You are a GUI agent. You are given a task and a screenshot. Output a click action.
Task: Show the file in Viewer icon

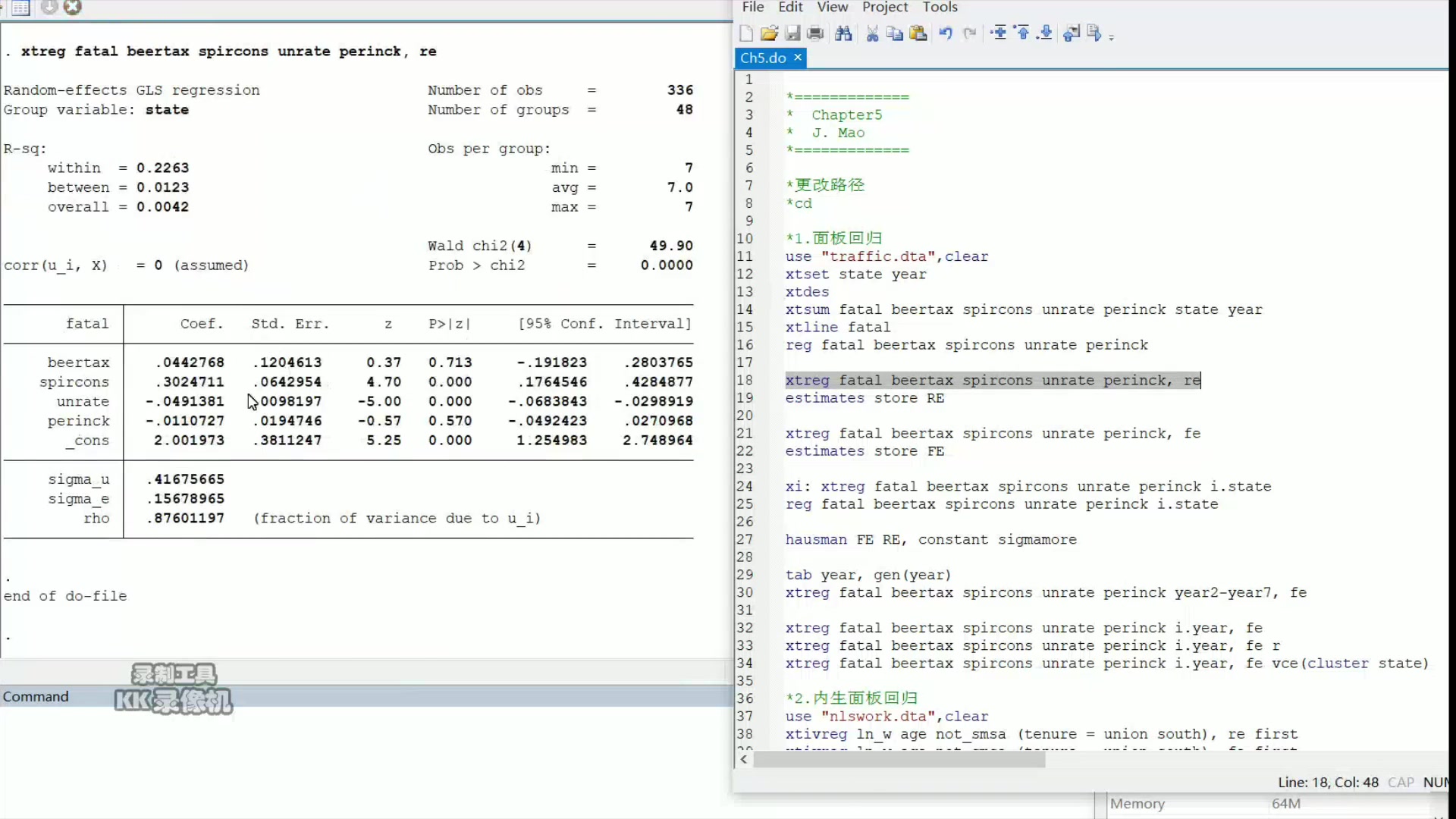(1072, 33)
